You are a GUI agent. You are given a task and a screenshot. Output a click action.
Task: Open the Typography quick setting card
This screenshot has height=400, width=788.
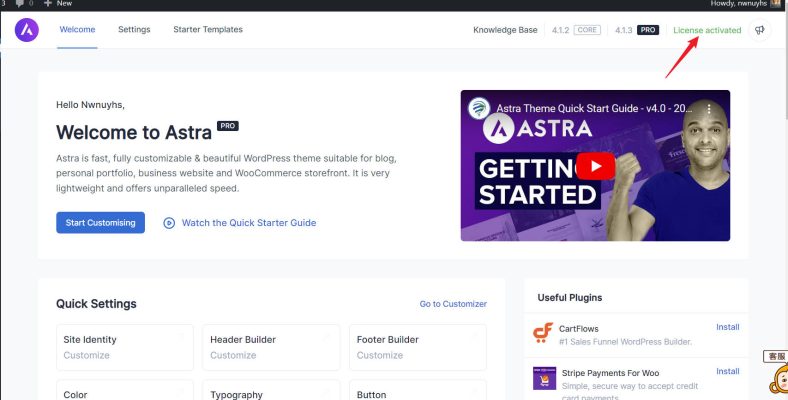[x=271, y=390]
